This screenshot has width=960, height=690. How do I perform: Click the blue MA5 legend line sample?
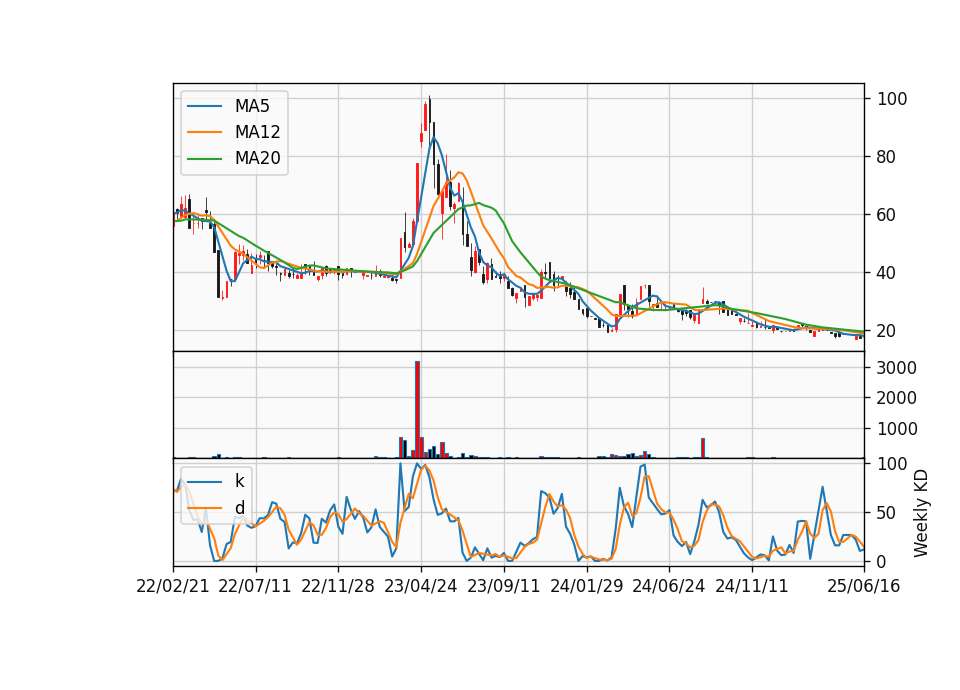pos(204,106)
